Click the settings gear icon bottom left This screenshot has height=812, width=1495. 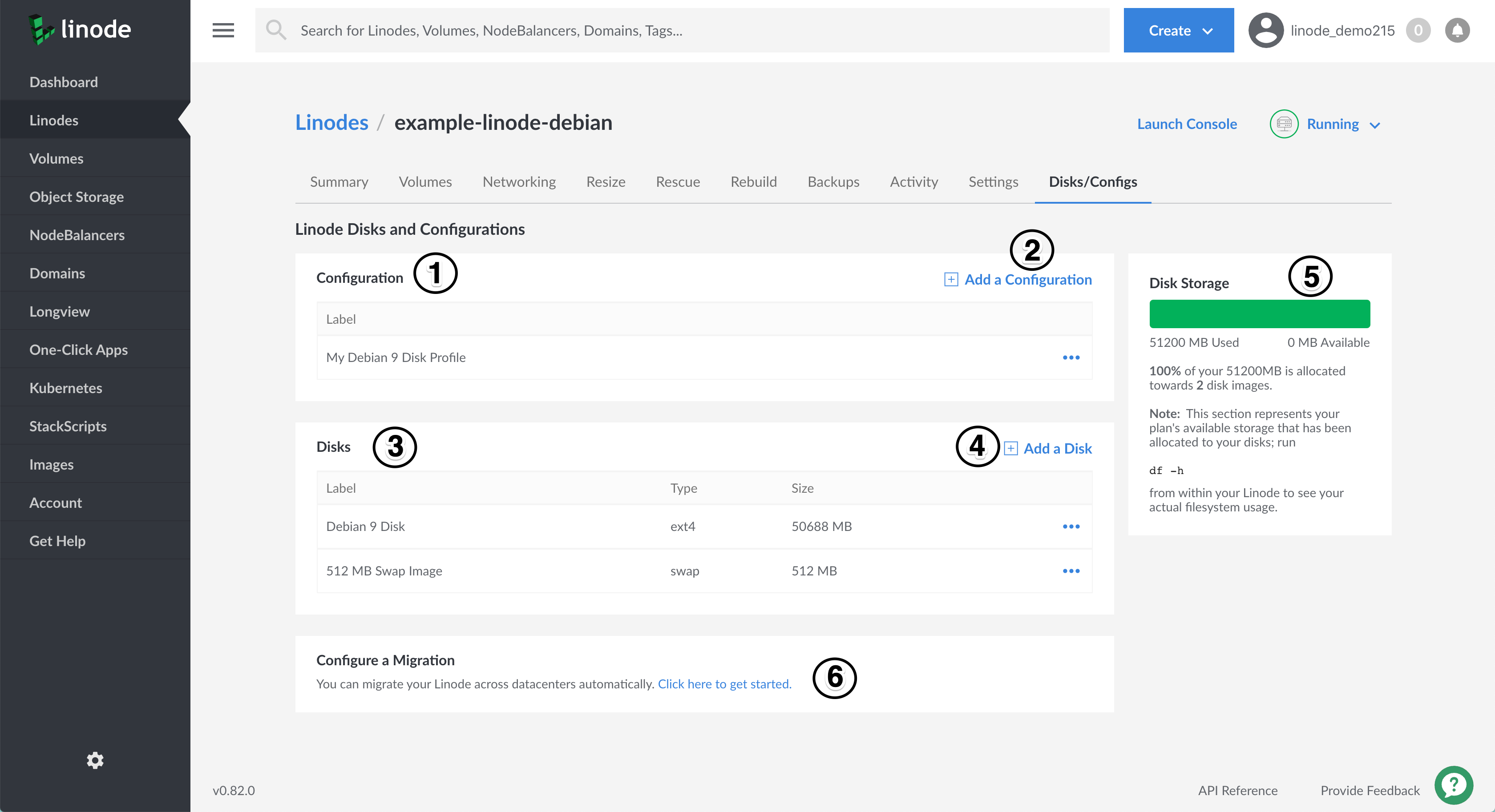pos(97,759)
